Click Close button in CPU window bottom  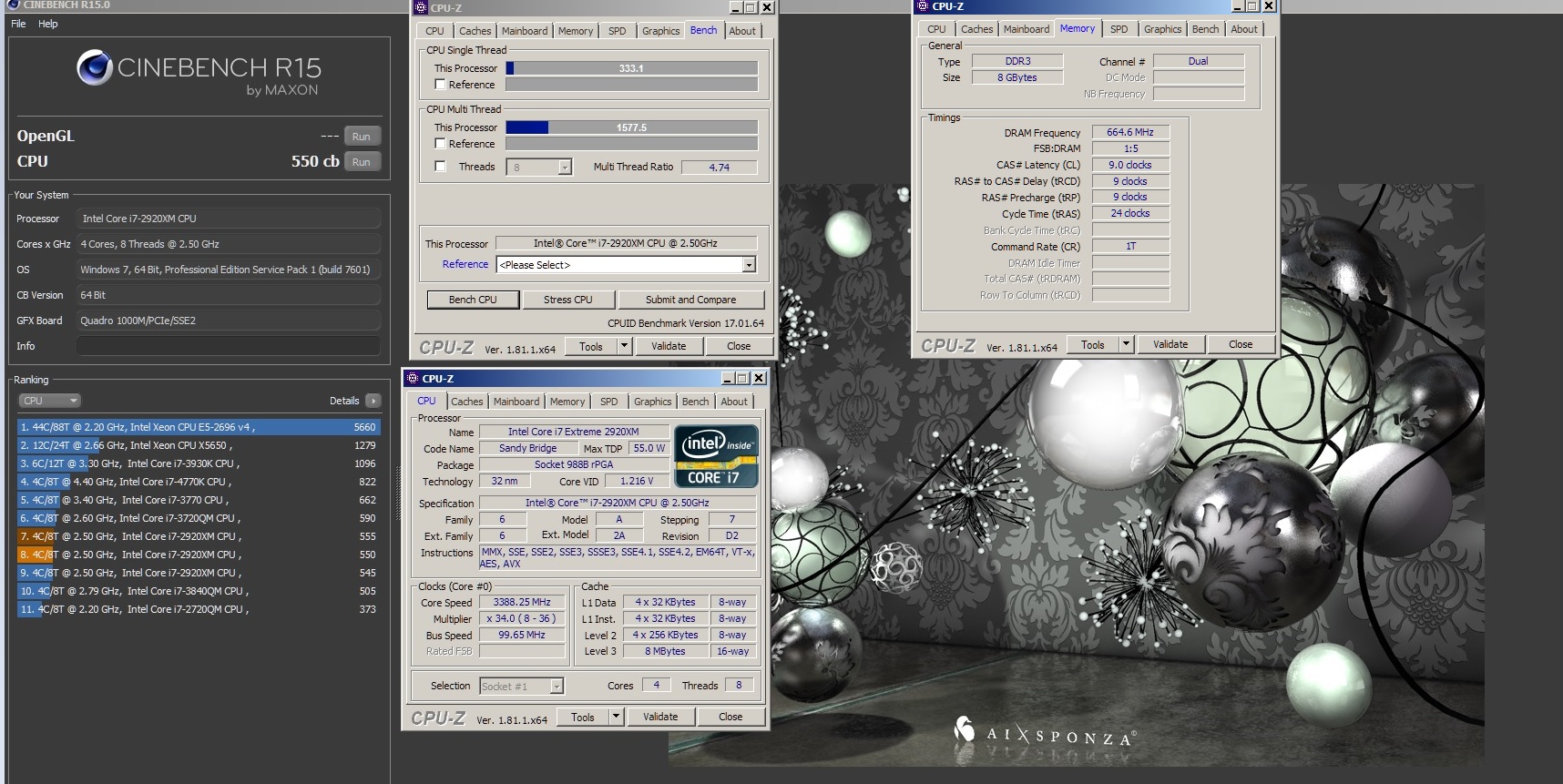(x=730, y=717)
